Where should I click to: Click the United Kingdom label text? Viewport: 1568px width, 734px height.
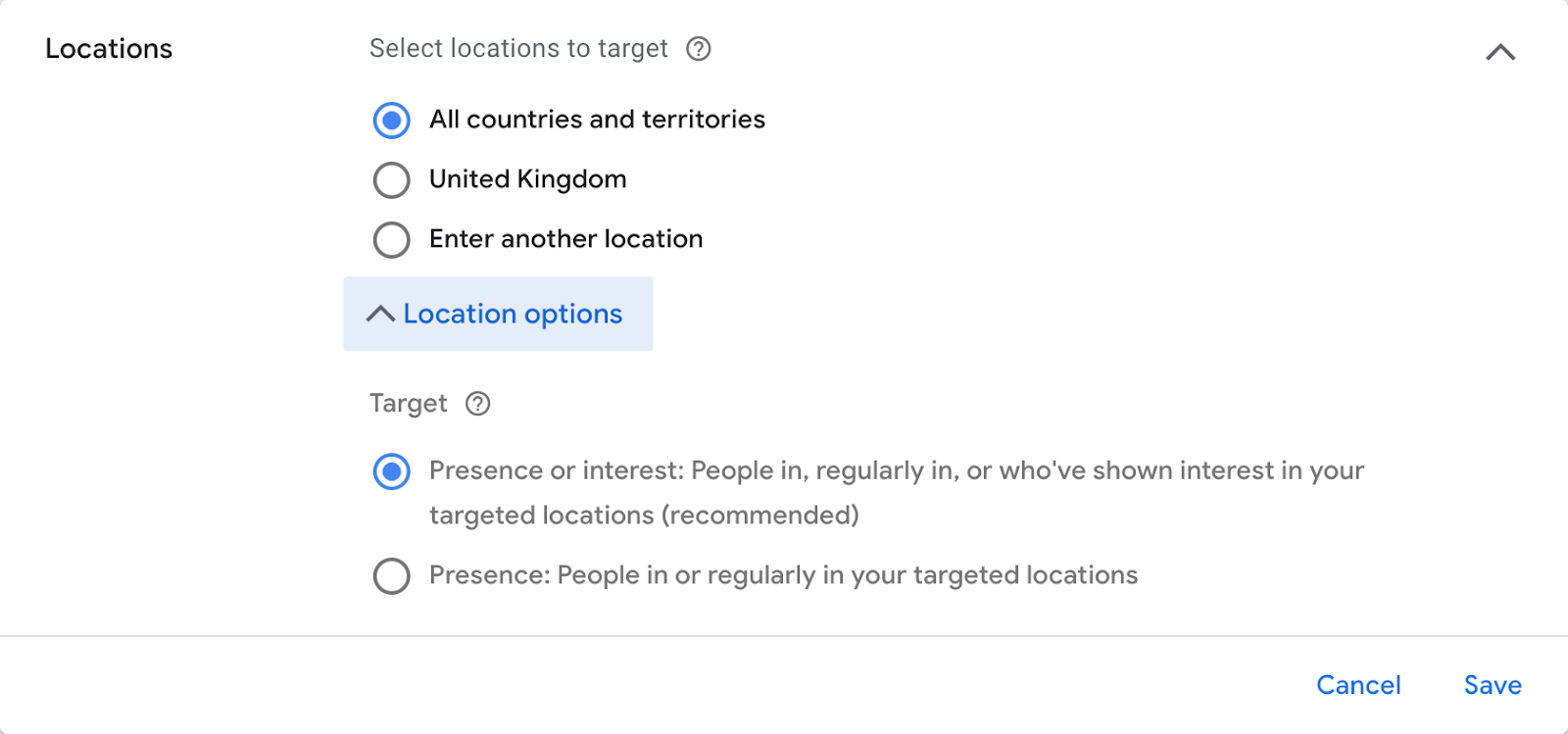click(527, 179)
